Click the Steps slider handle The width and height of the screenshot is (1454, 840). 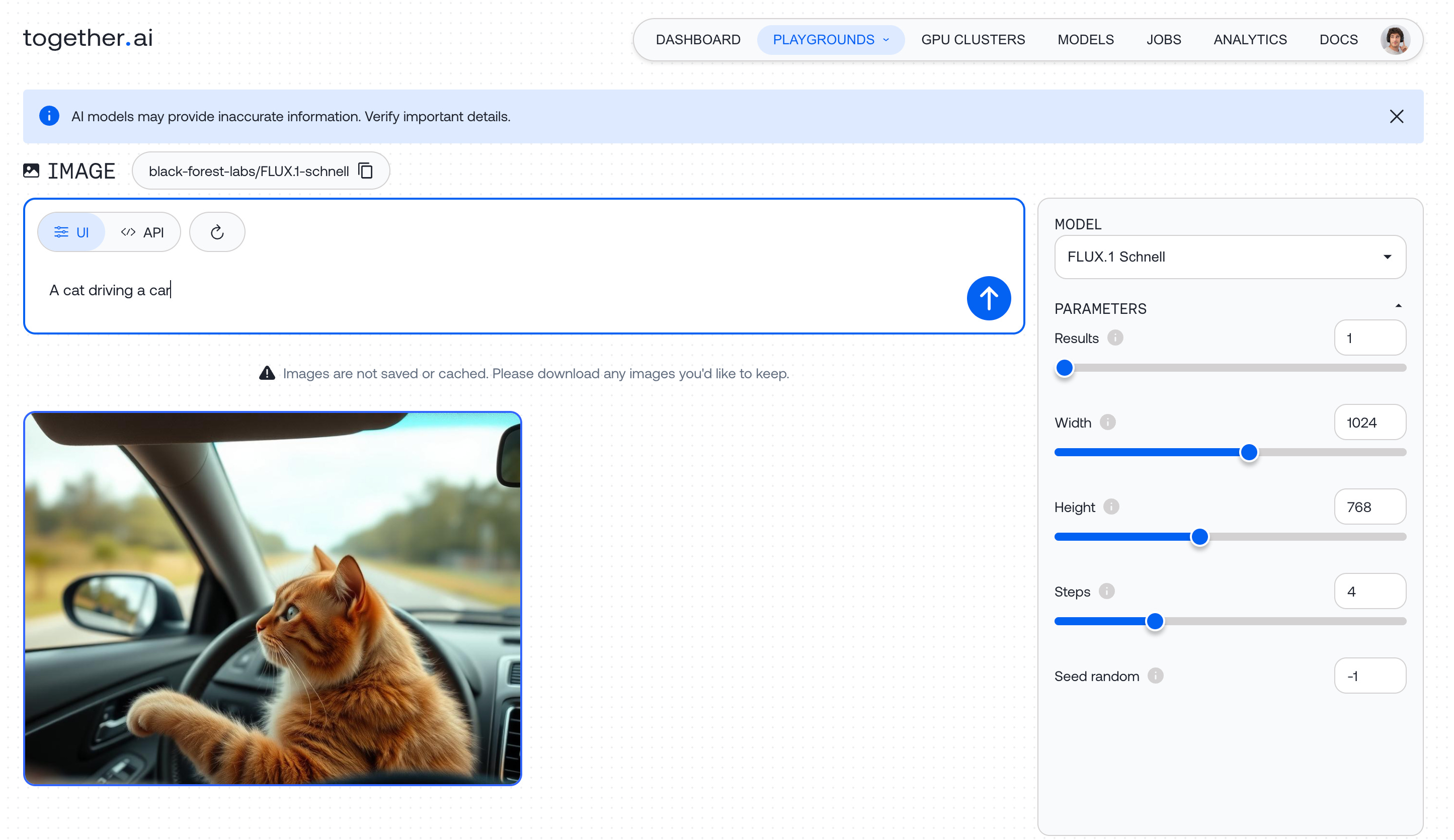(x=1155, y=621)
